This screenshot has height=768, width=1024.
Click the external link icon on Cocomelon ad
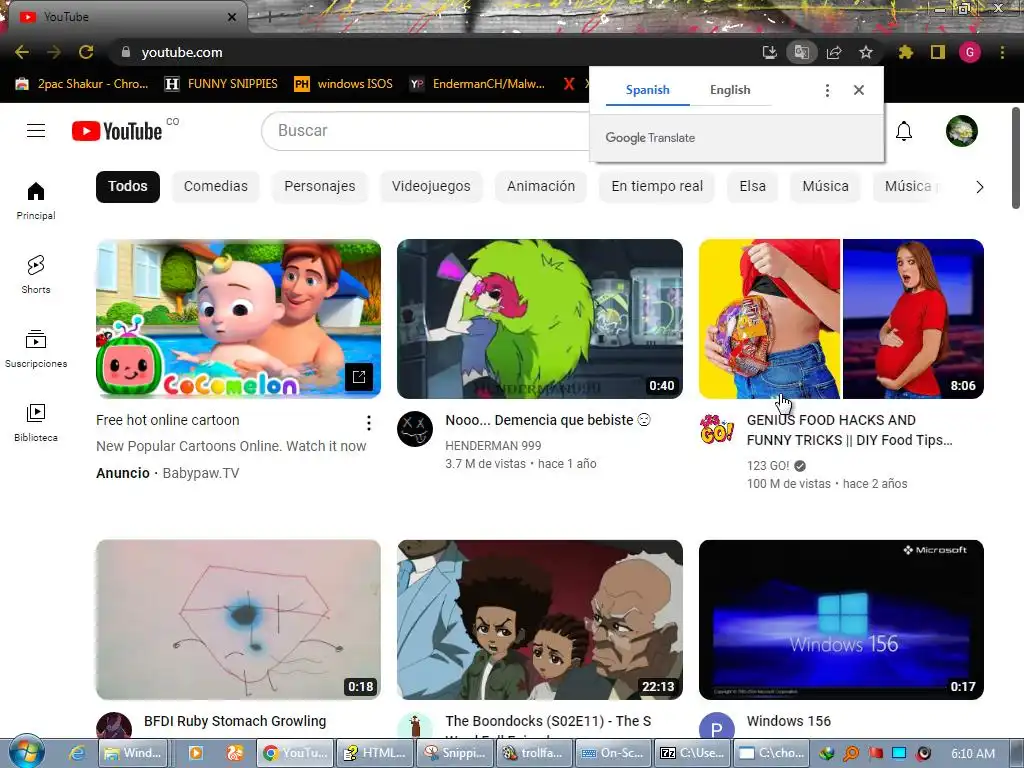359,377
